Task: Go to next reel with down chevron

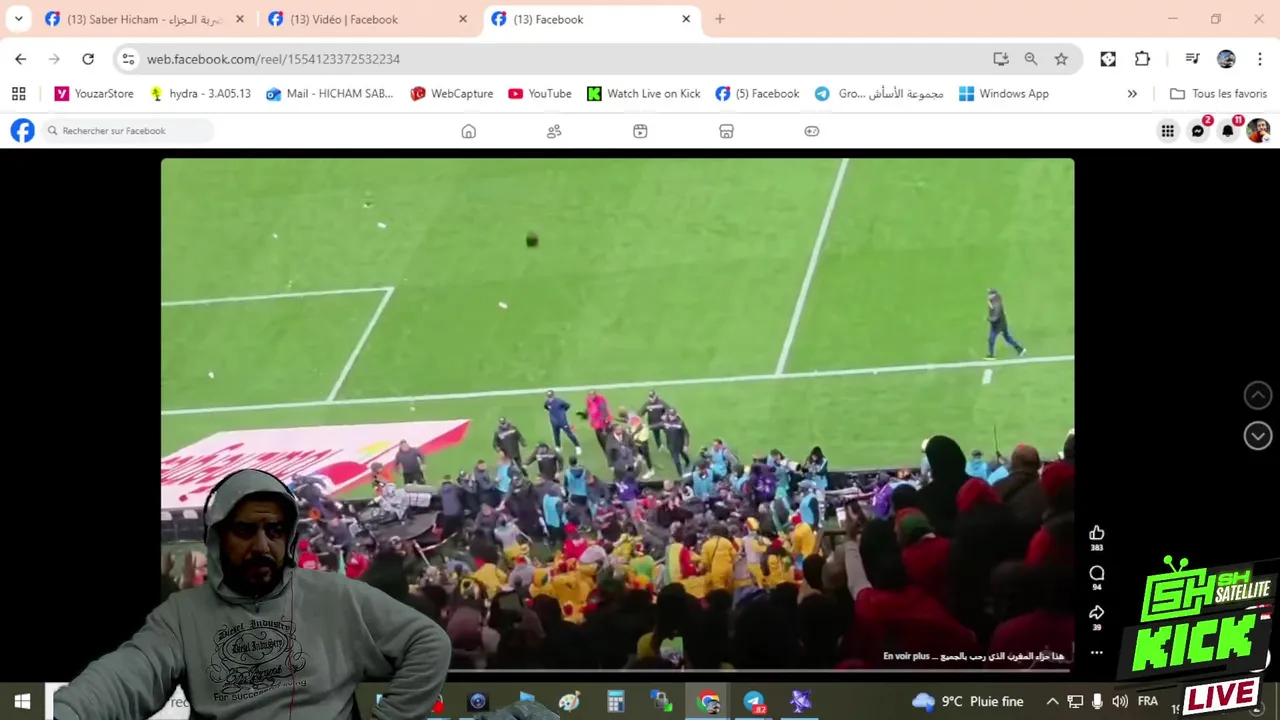Action: tap(1258, 435)
